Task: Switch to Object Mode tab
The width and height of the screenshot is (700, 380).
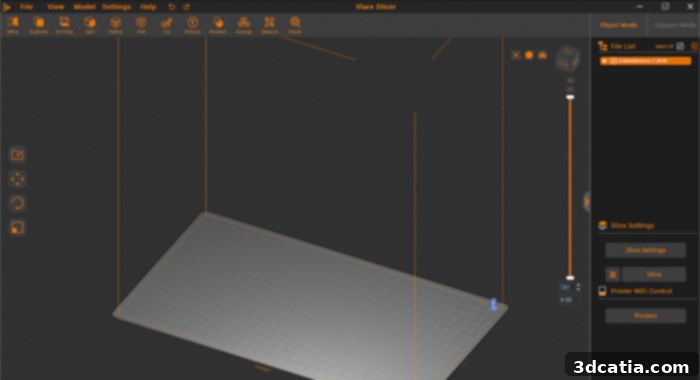Action: pyautogui.click(x=618, y=25)
